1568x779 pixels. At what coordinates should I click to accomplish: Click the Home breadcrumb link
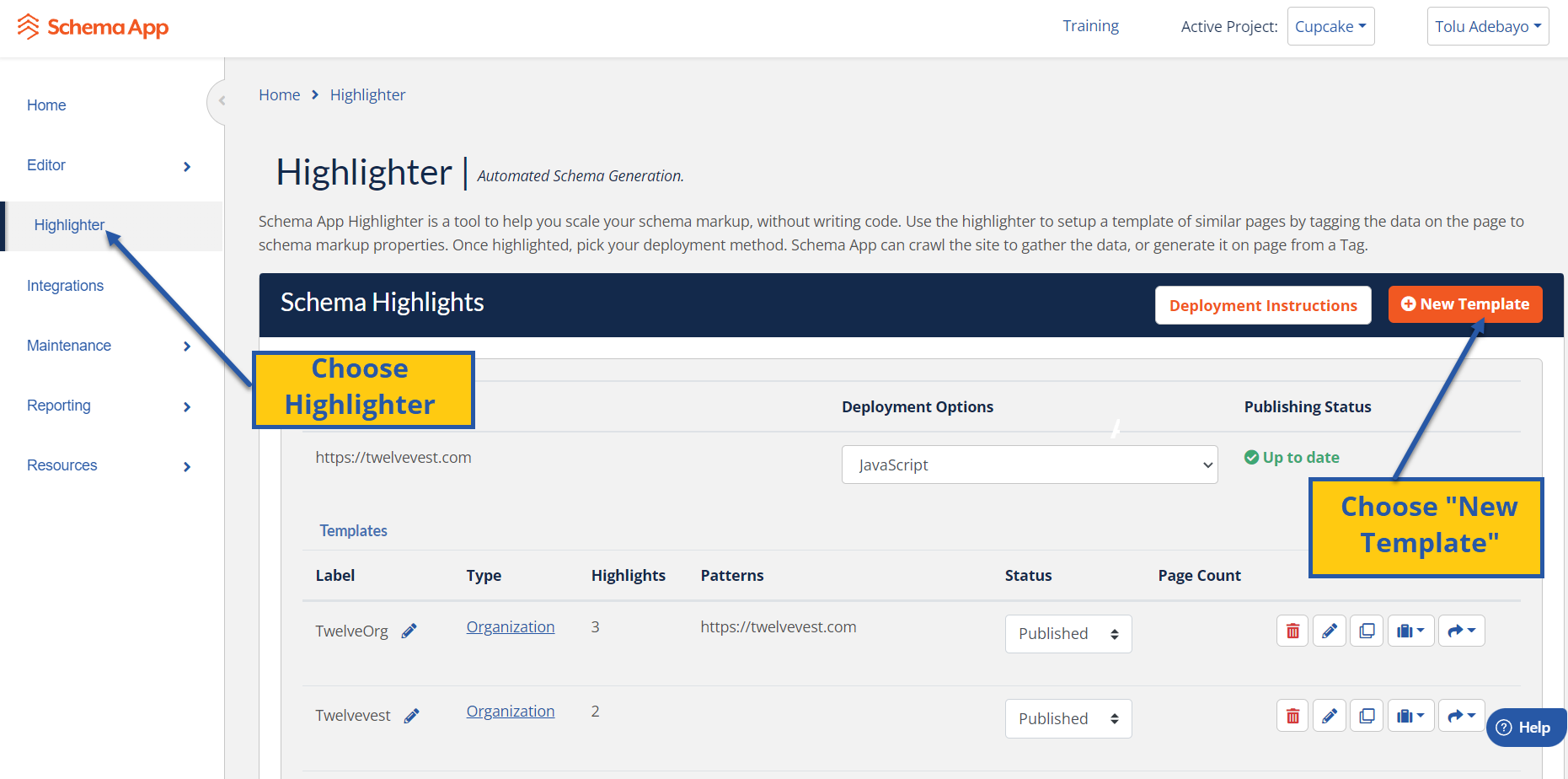pos(279,94)
